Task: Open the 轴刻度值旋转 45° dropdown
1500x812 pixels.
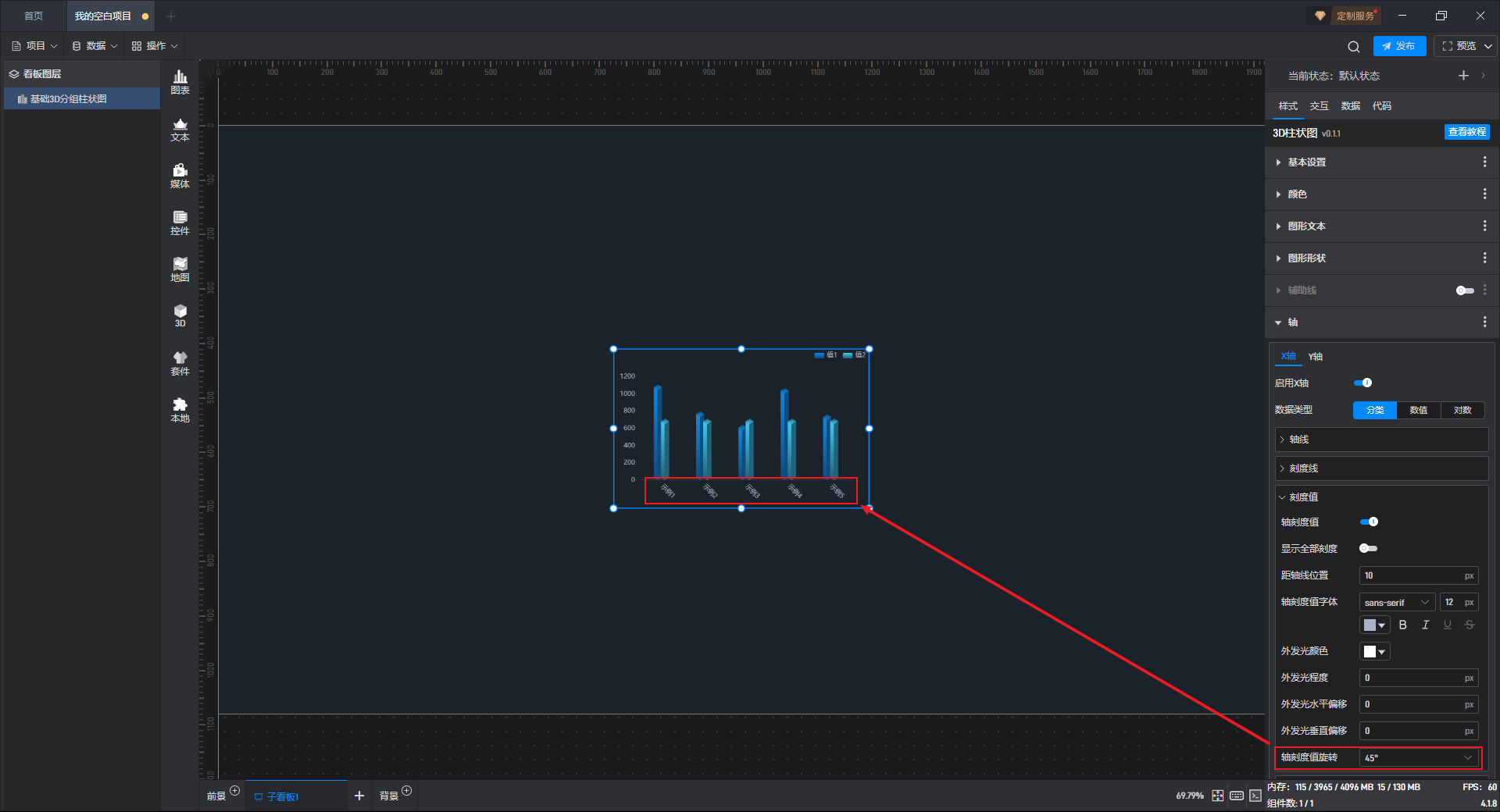Action: click(x=1419, y=757)
